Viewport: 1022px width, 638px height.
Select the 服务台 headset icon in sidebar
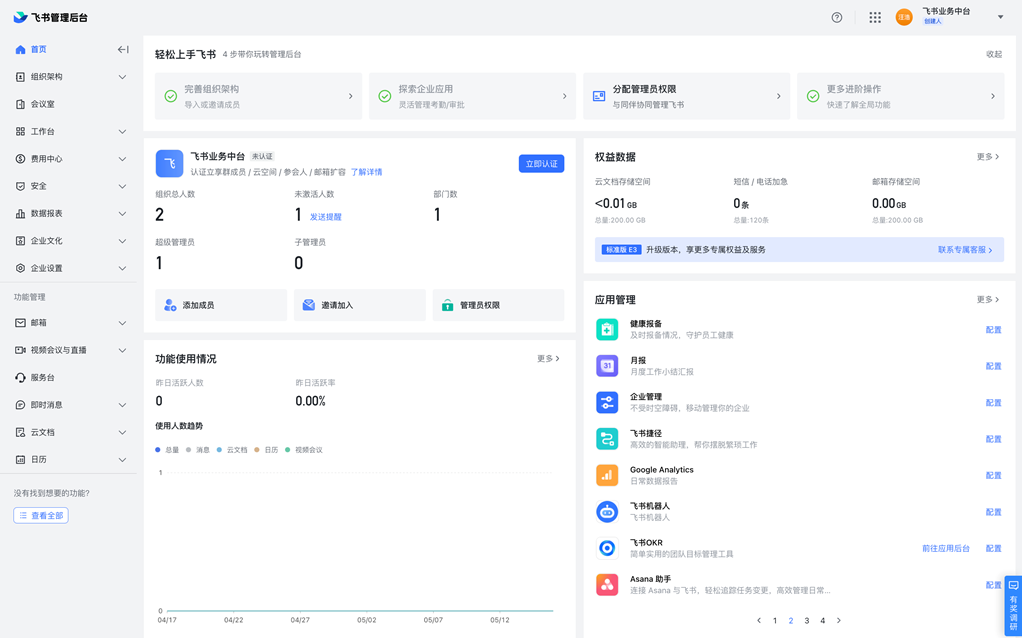(x=22, y=377)
